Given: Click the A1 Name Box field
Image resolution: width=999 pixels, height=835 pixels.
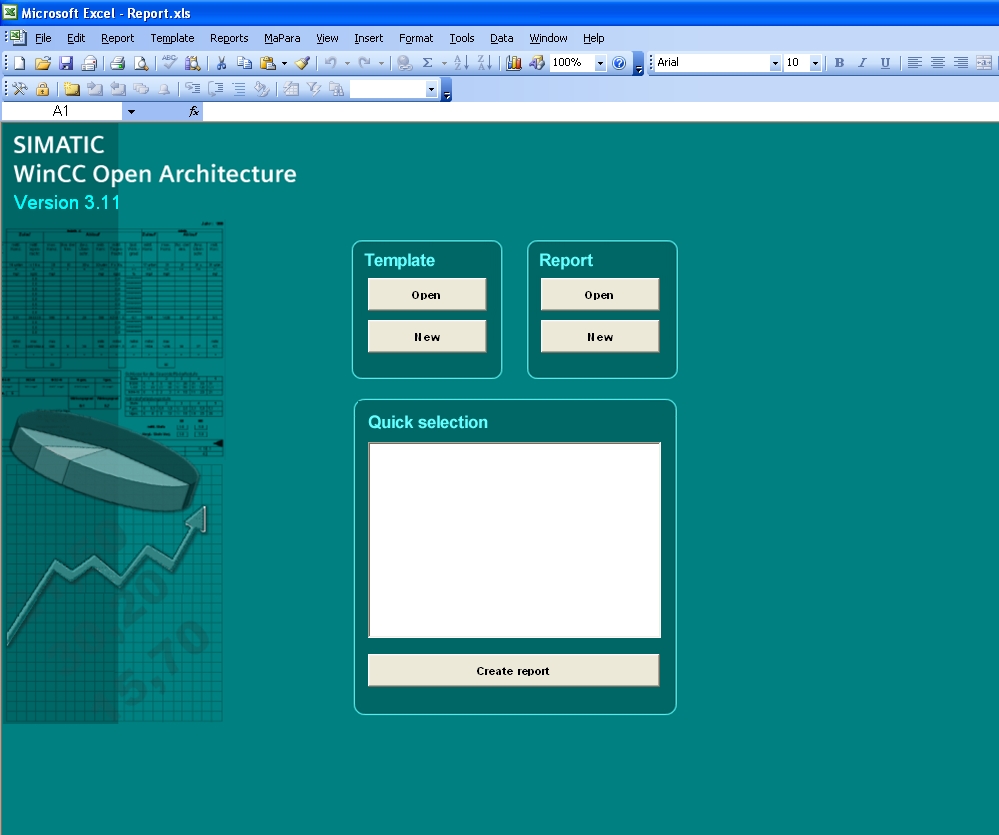Looking at the screenshot, I should pyautogui.click(x=61, y=111).
